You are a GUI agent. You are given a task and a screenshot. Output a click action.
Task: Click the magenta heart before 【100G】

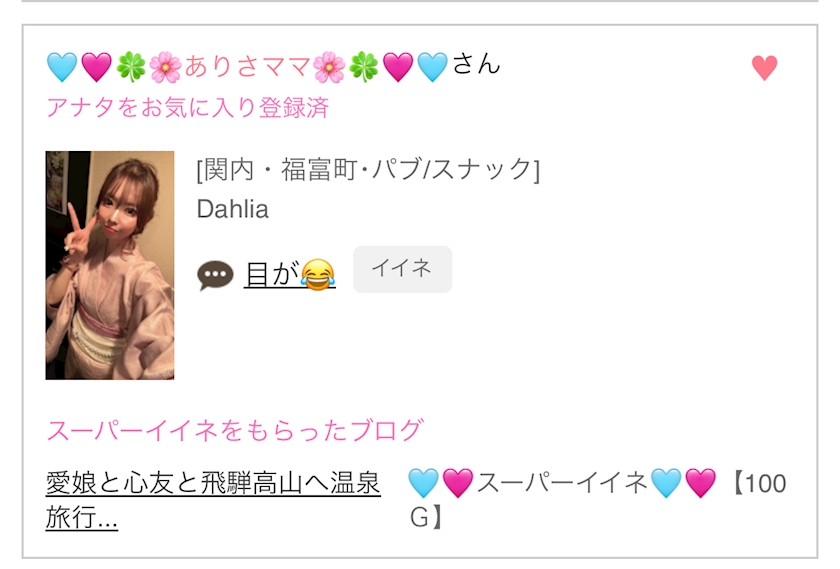[700, 483]
